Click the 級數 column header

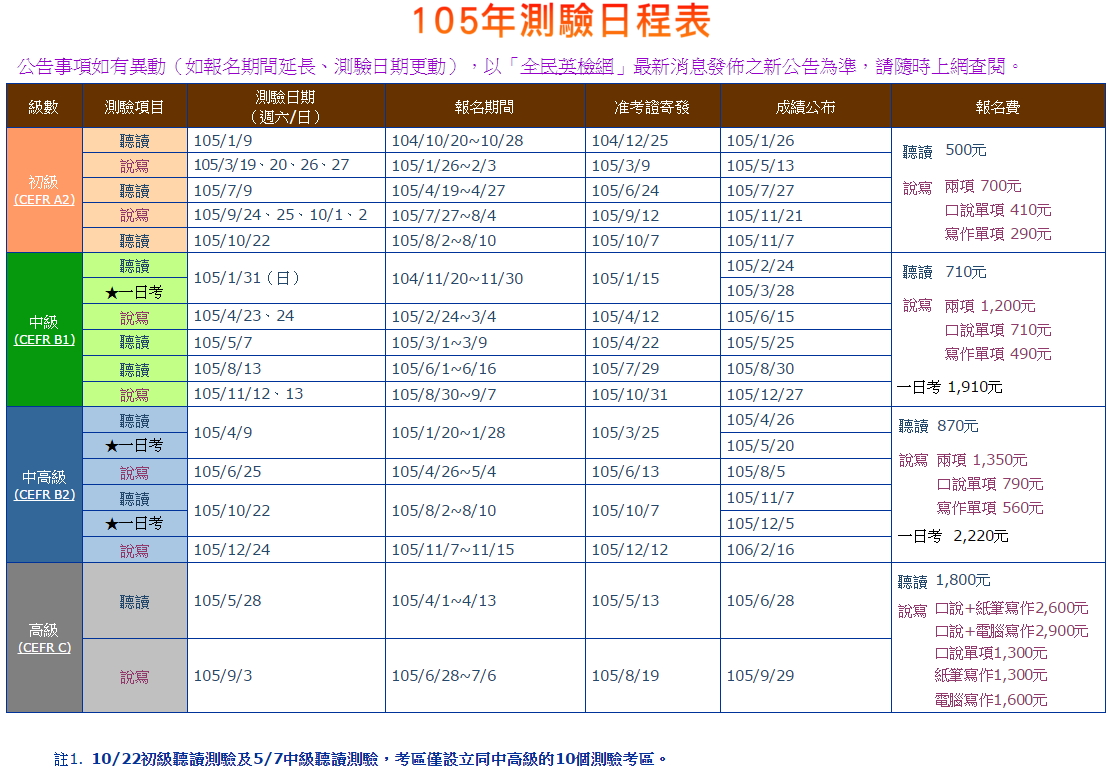(44, 107)
